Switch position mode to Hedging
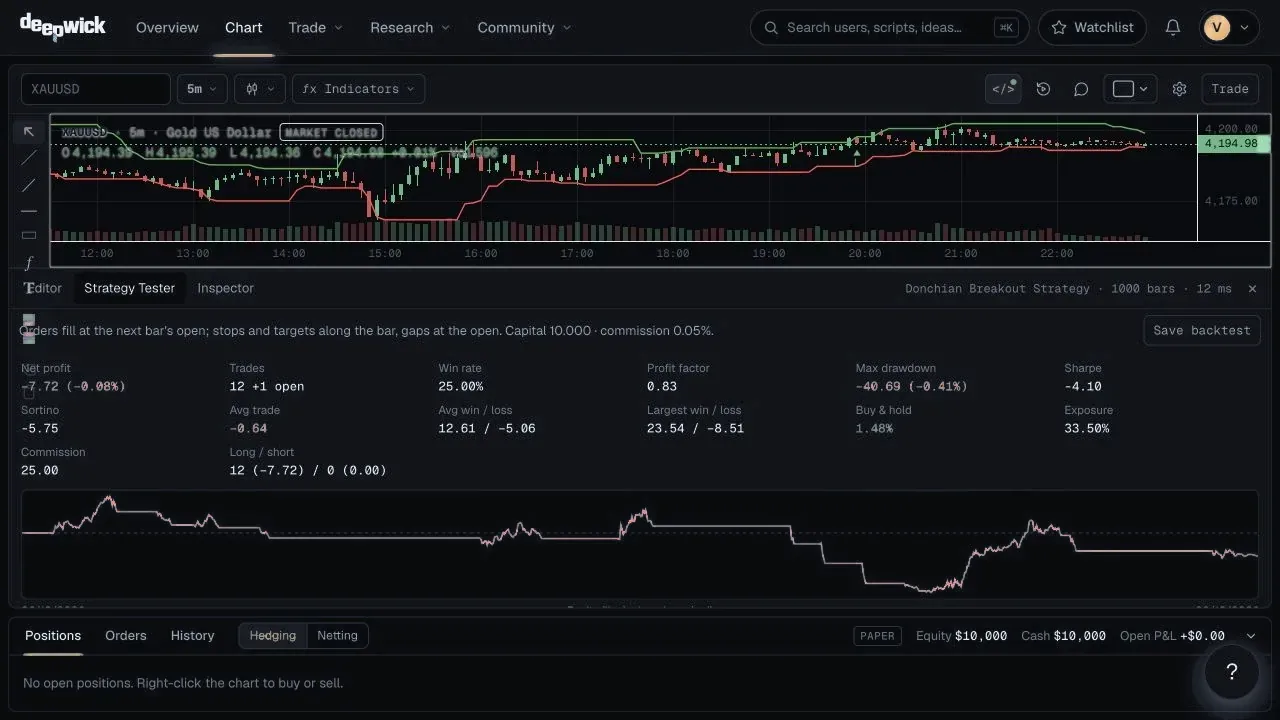 [x=273, y=635]
